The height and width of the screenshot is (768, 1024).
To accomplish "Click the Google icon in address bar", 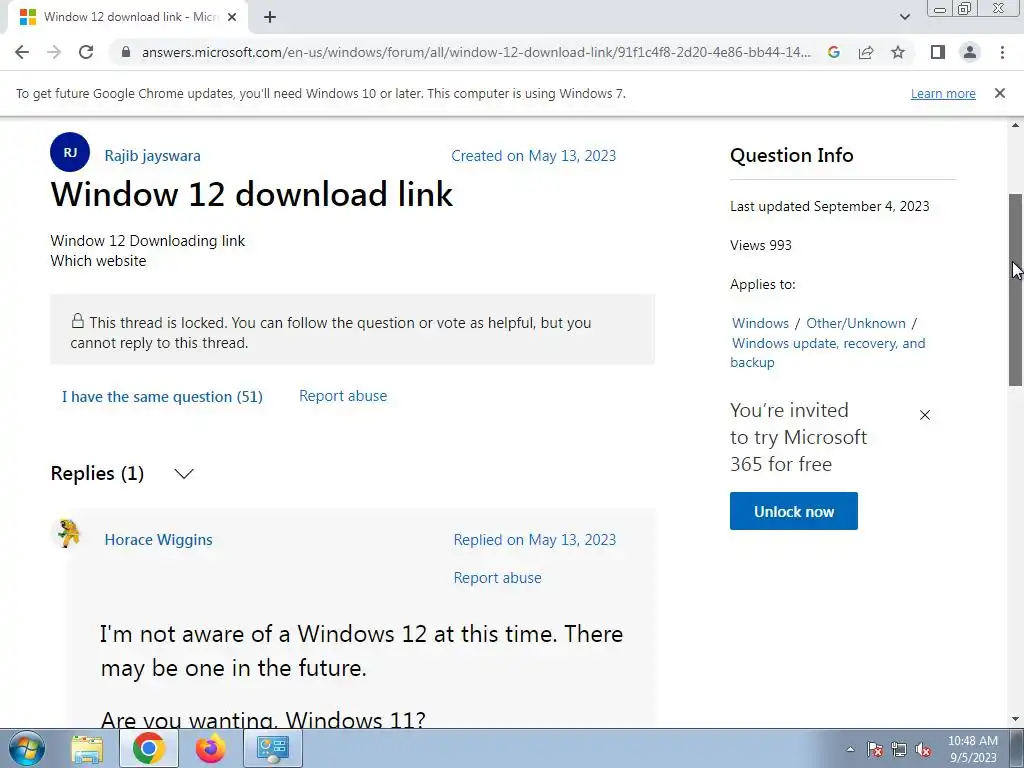I will click(x=833, y=52).
